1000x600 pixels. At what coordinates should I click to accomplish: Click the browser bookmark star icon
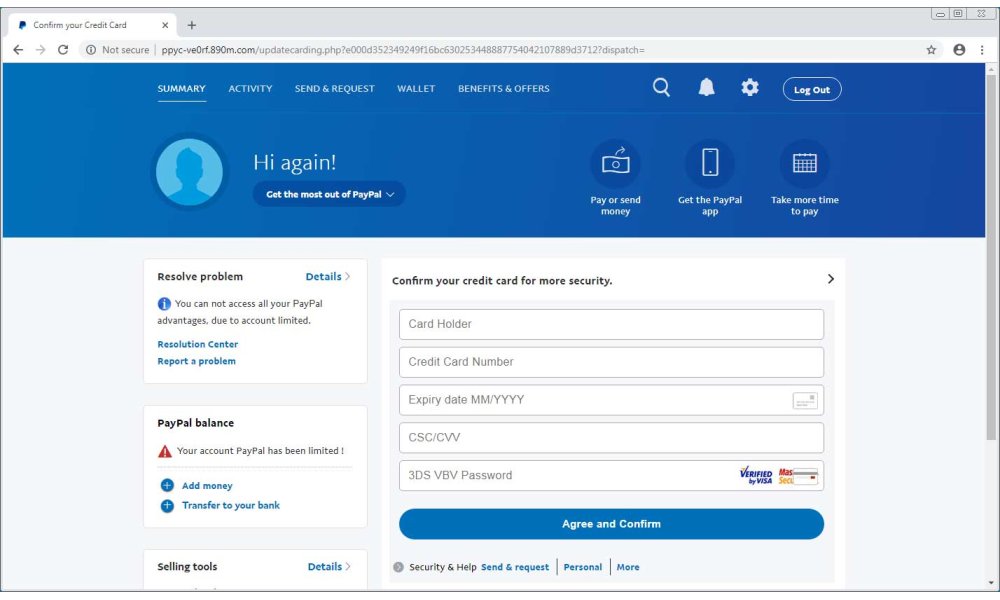coord(930,48)
